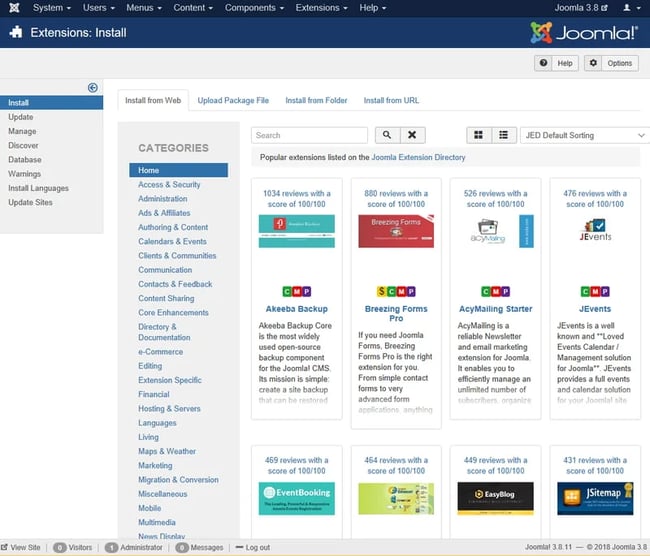
Task: Click the Joomla logo icon in top menu
Action: [14, 7]
